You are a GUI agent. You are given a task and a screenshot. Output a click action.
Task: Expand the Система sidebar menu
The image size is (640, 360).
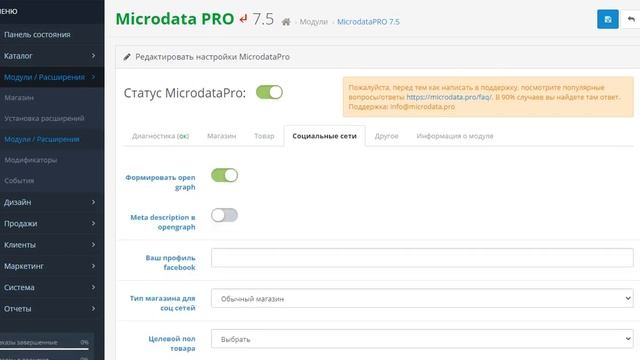(x=52, y=287)
